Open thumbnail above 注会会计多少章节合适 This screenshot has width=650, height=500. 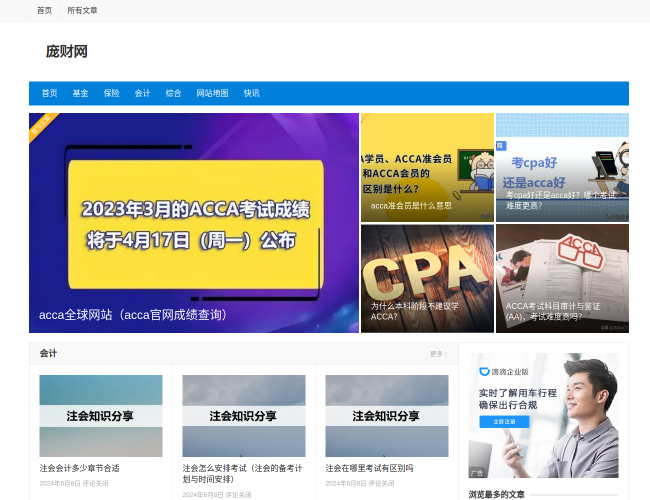(101, 416)
